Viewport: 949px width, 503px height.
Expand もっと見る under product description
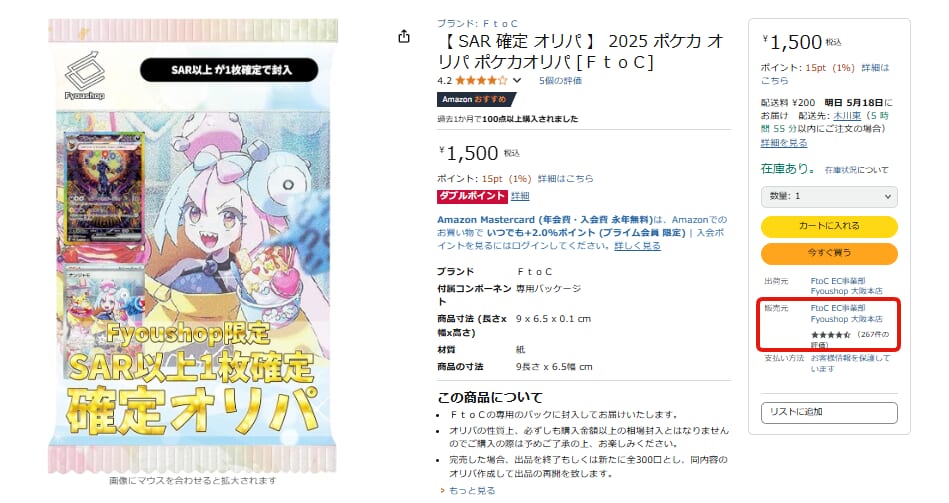[x=468, y=490]
